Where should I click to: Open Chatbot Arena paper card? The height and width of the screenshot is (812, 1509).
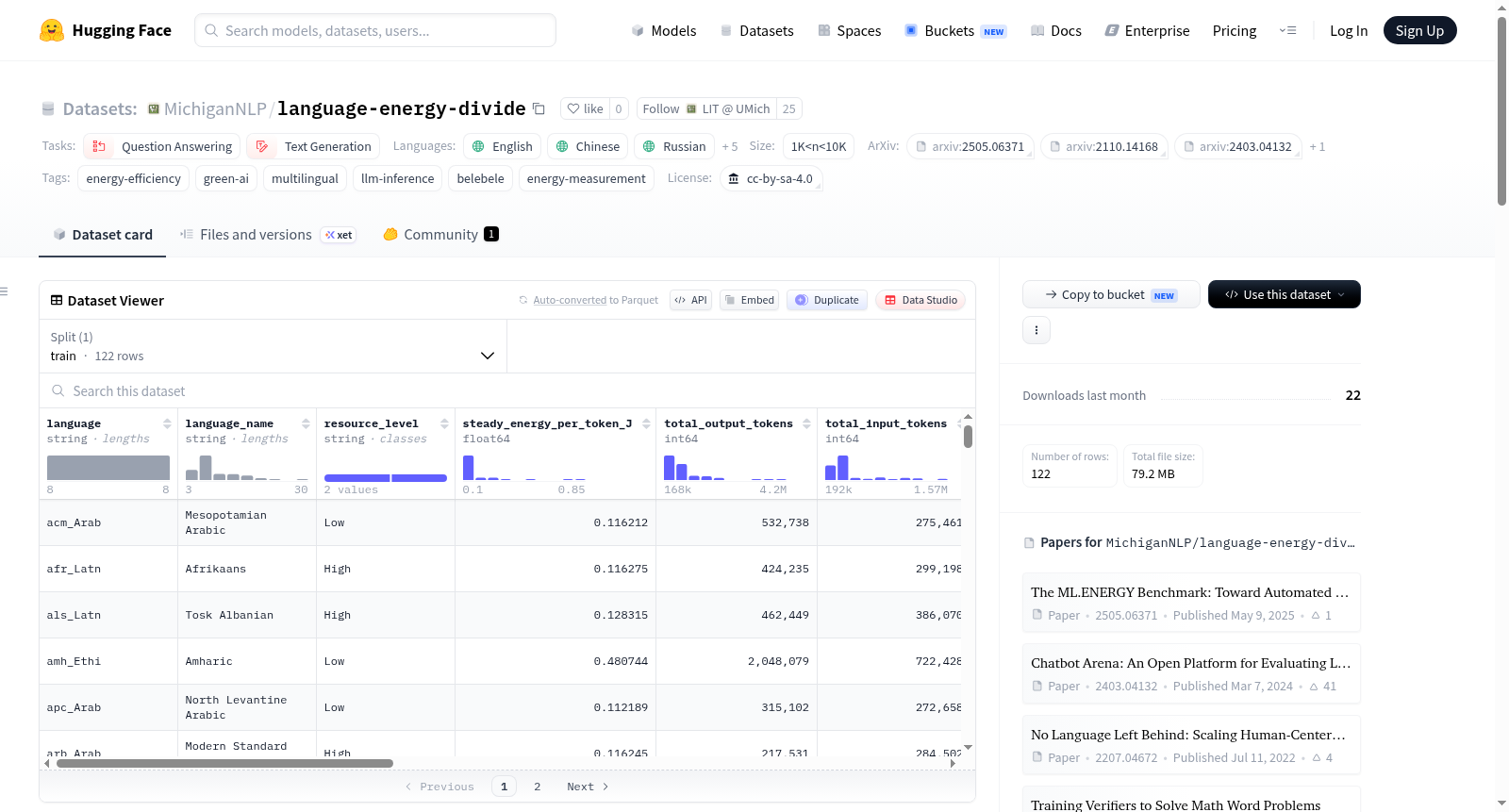1191,673
